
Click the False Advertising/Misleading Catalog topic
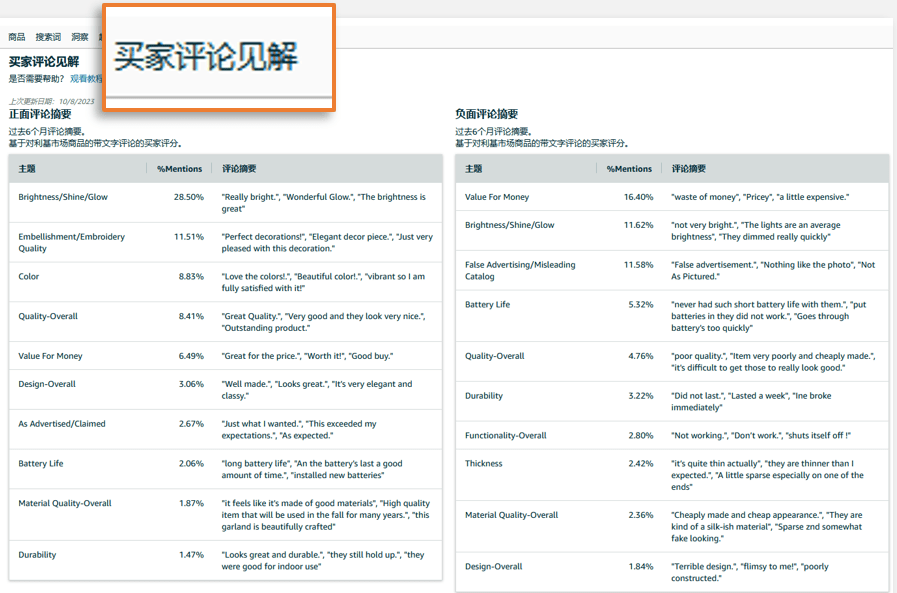coord(521,270)
